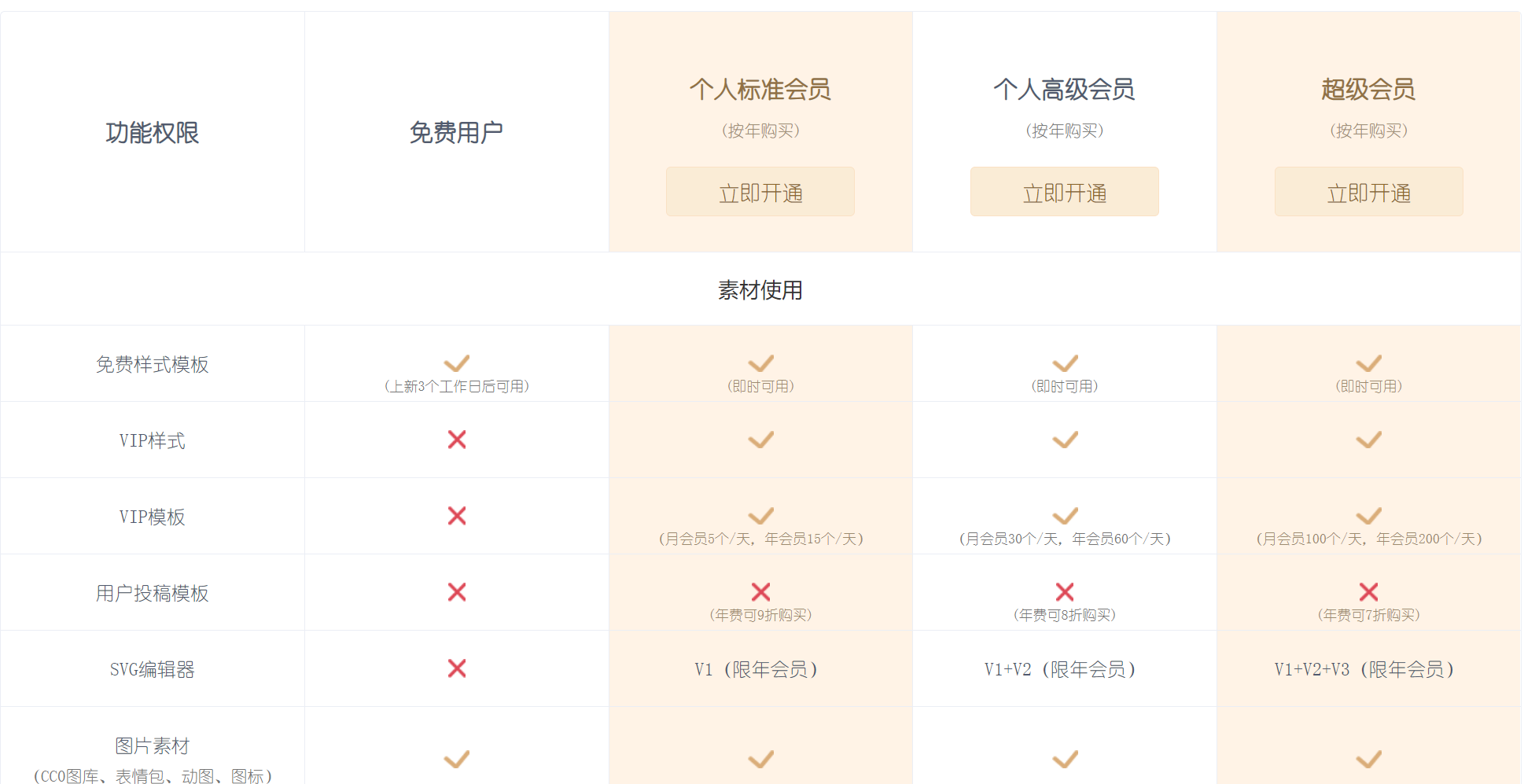This screenshot has height=784, width=1524.
Task: Click 立即开通 under 个人高级会员
Action: (1065, 191)
